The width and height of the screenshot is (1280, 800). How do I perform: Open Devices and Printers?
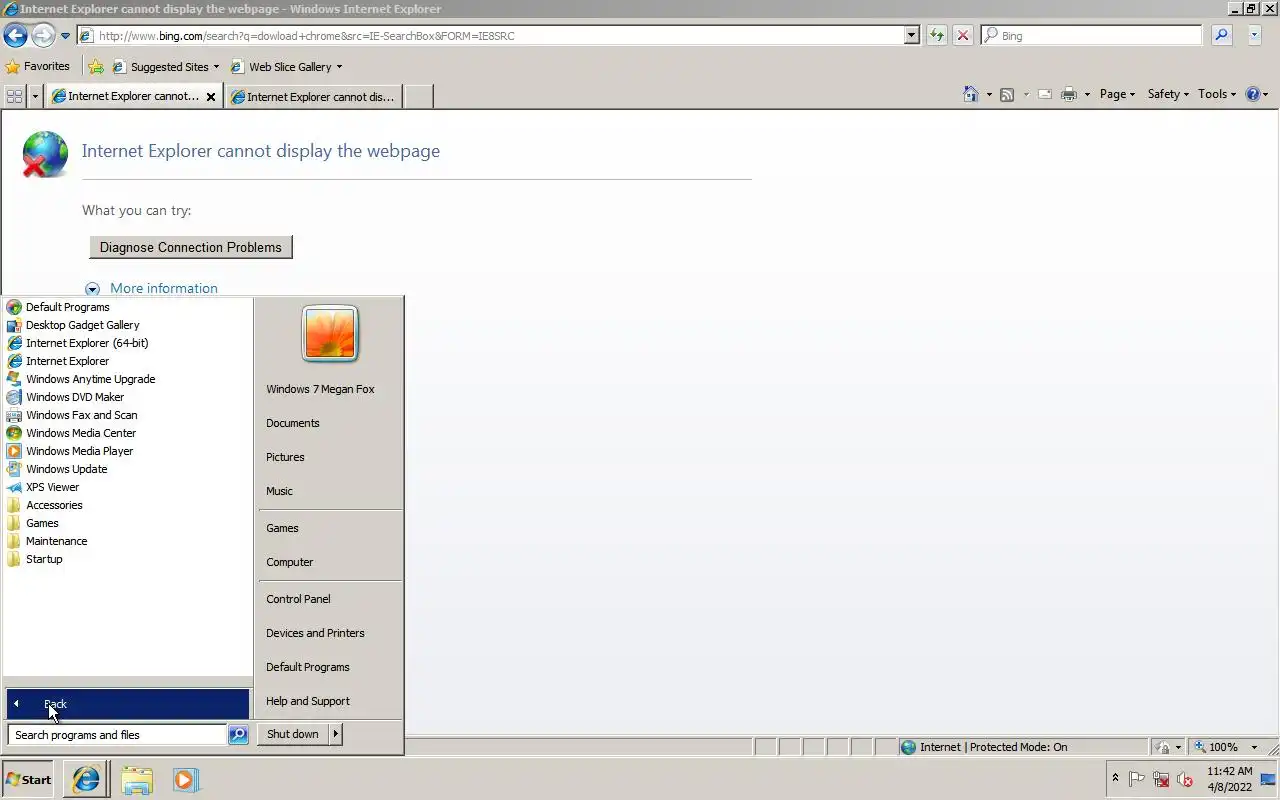point(315,633)
